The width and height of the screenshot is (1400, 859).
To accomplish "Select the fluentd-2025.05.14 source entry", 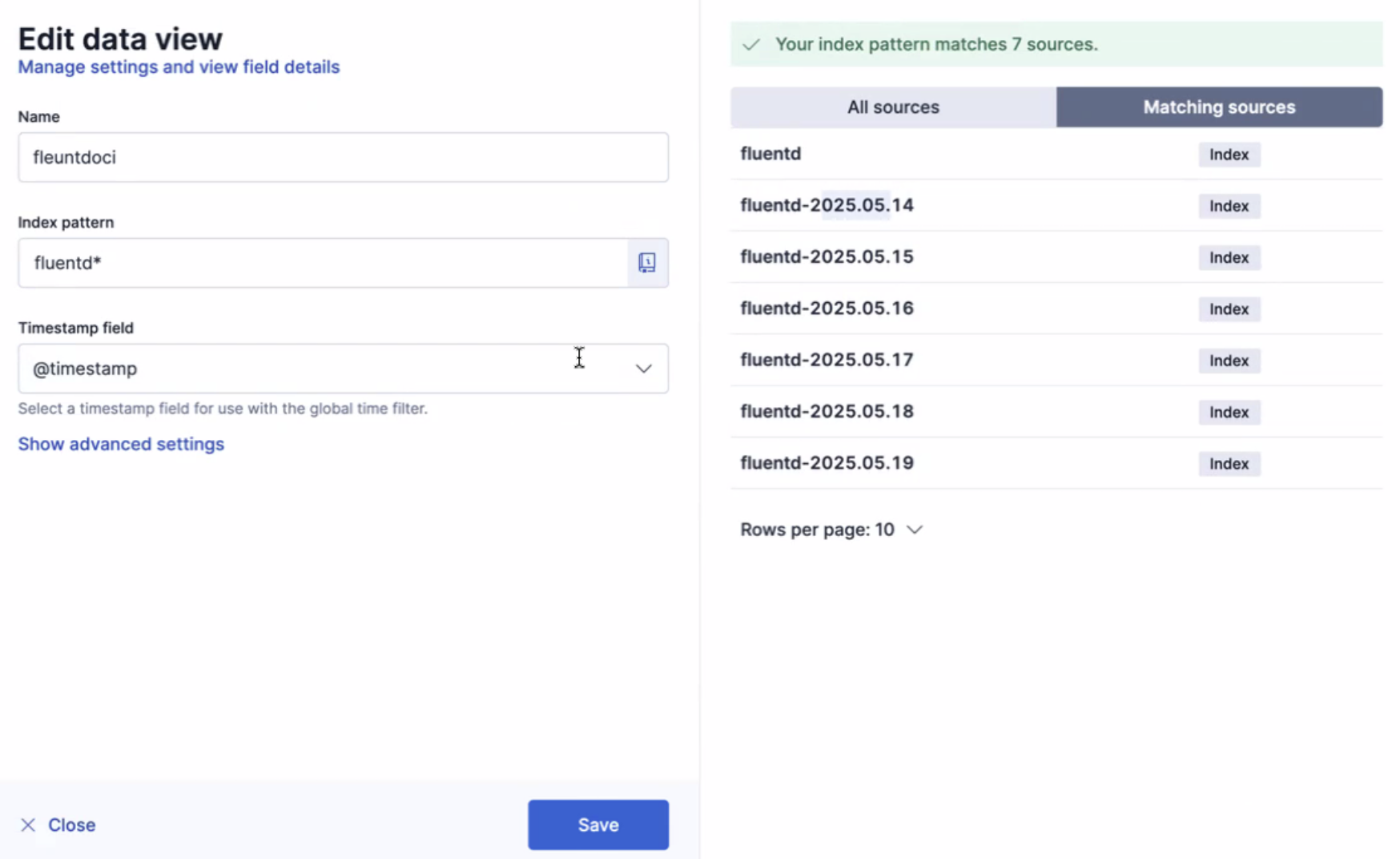I will (x=827, y=205).
